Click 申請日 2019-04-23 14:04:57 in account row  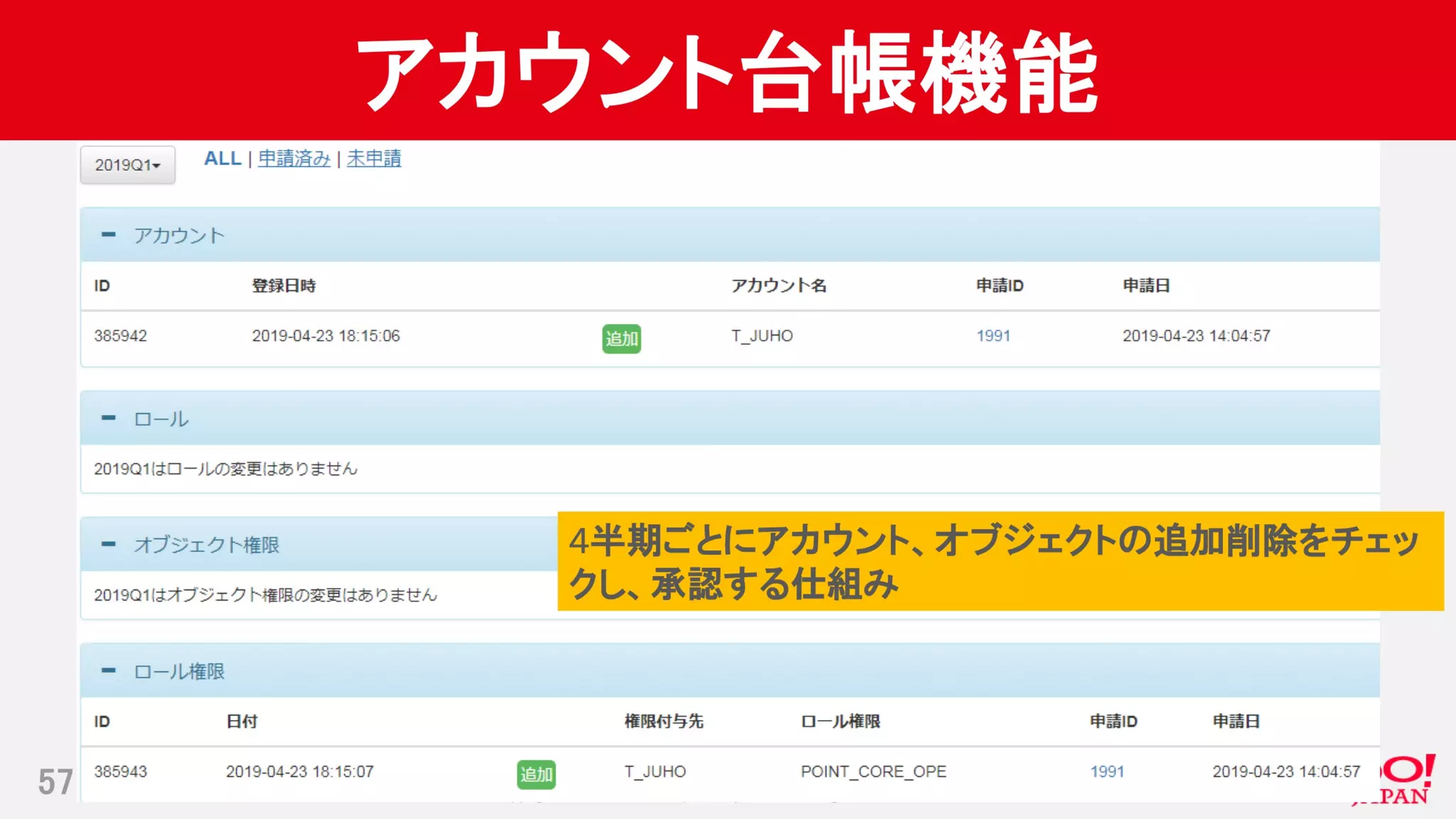tap(1196, 336)
